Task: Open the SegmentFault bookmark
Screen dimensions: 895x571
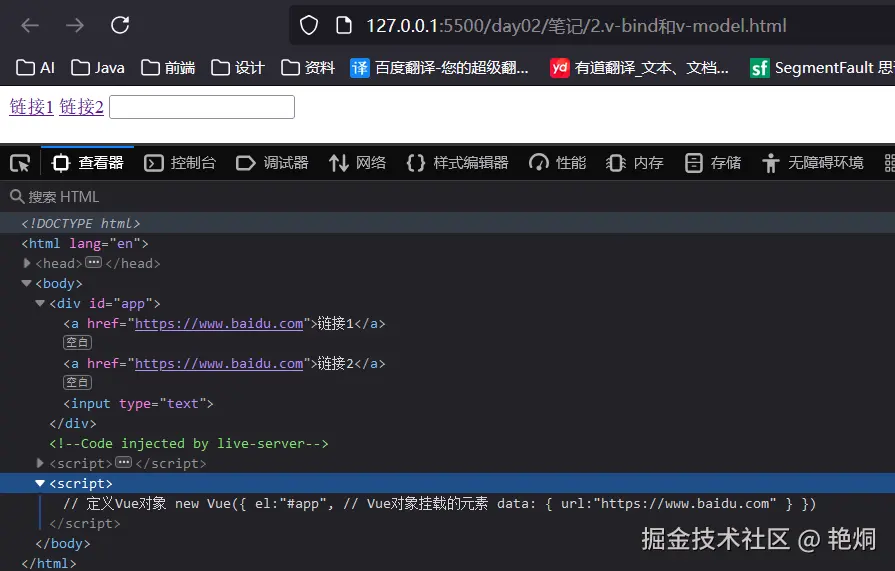Action: coord(822,68)
